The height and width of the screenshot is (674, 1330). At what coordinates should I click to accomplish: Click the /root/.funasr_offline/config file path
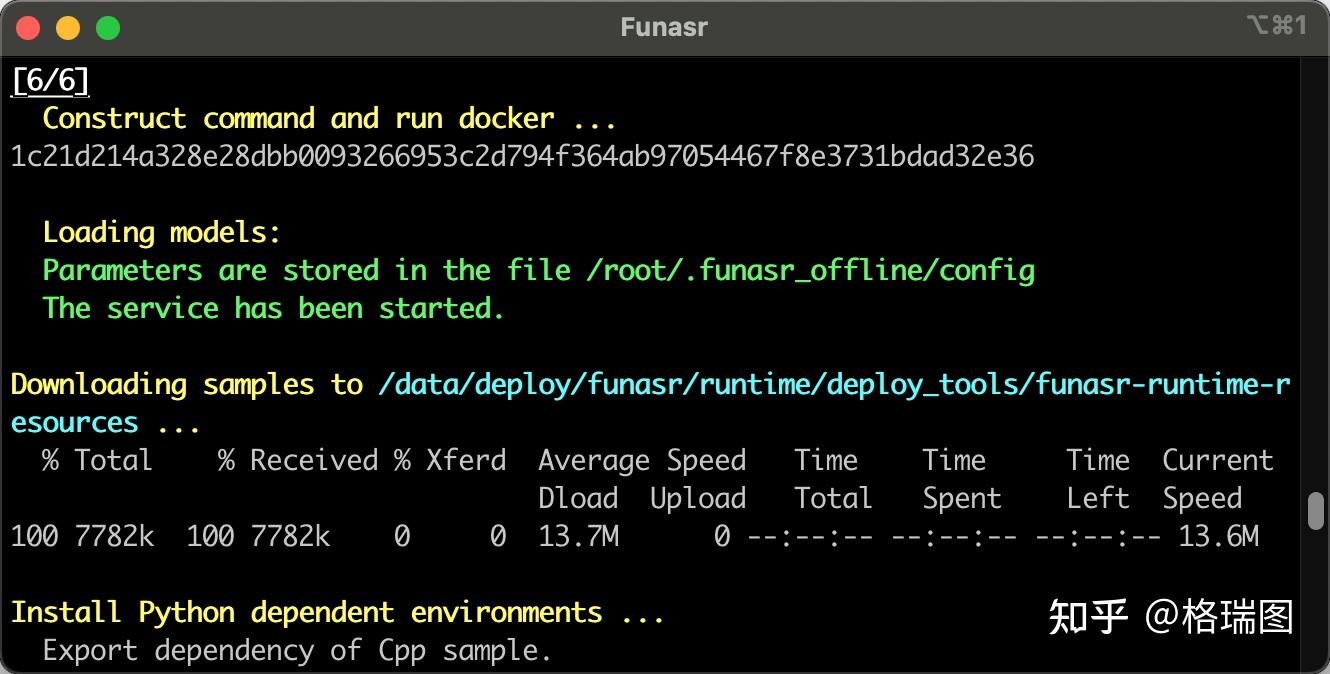click(x=812, y=270)
